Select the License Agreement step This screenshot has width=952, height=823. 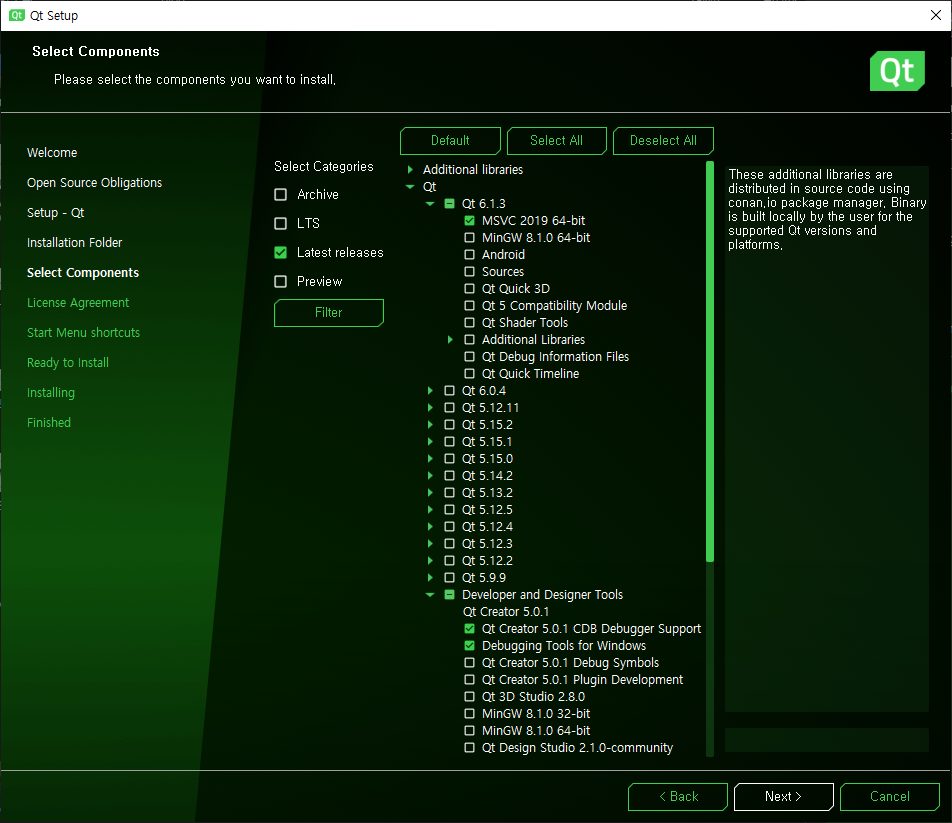[78, 302]
